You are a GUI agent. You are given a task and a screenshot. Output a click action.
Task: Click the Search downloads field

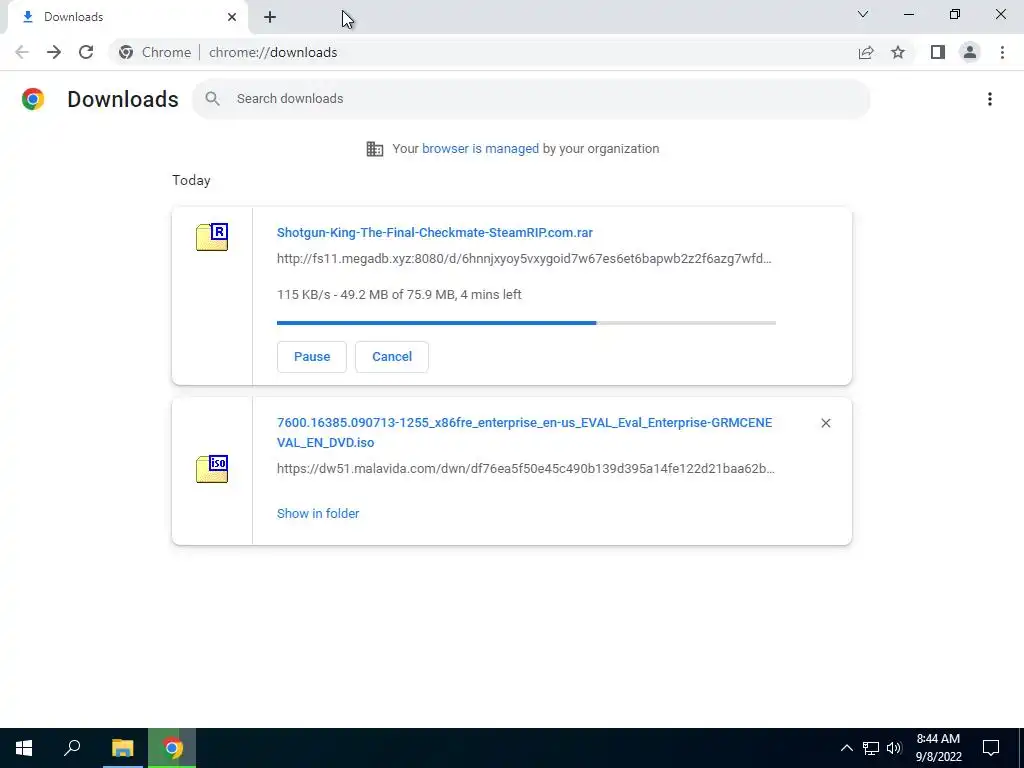[531, 99]
